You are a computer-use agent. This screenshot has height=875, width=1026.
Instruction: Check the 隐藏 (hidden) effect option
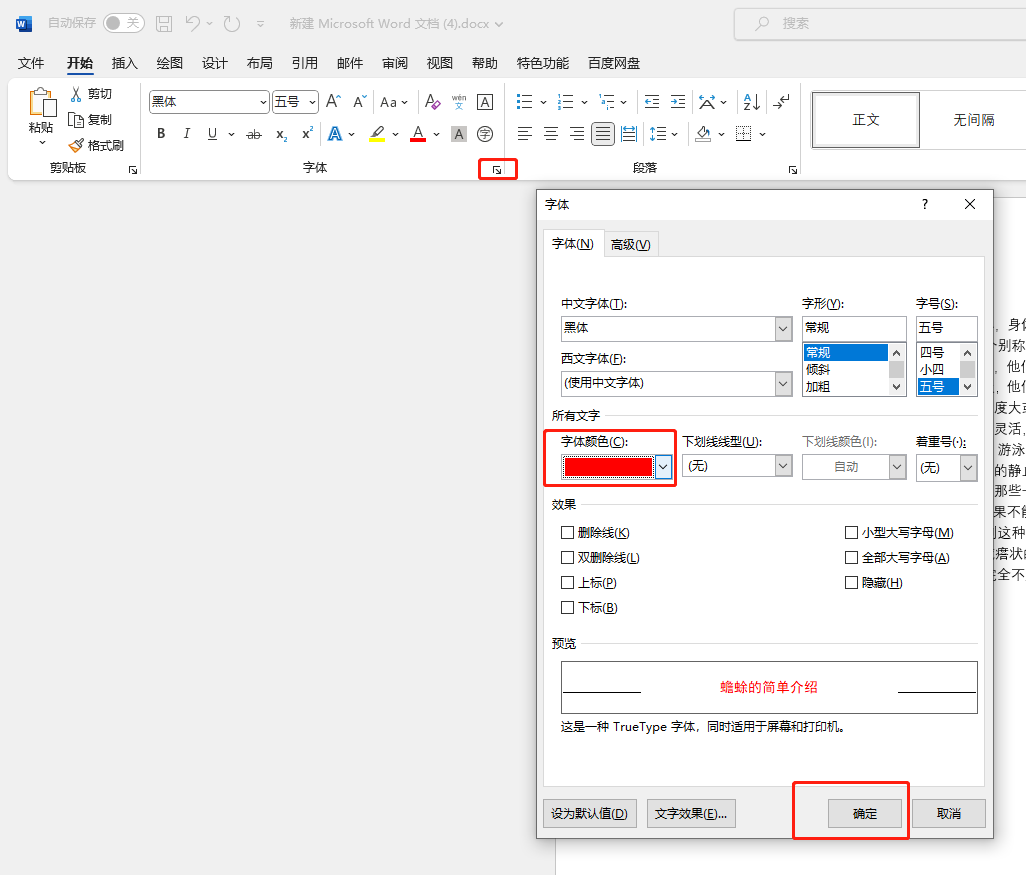click(x=852, y=582)
